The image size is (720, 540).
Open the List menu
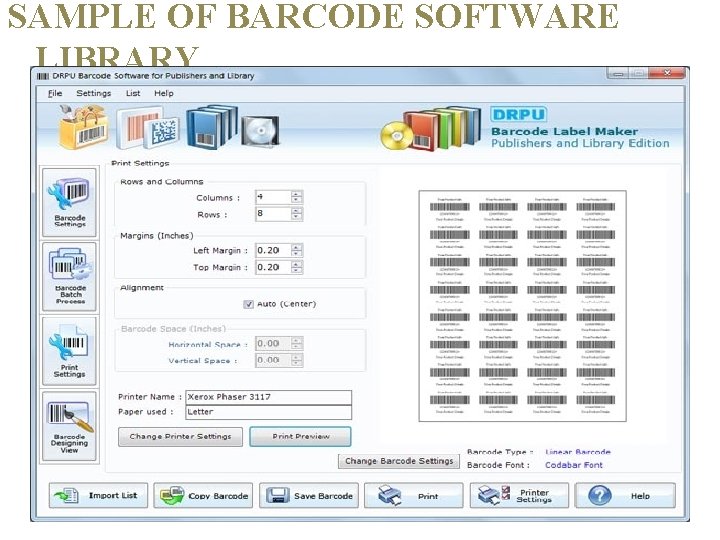133,93
